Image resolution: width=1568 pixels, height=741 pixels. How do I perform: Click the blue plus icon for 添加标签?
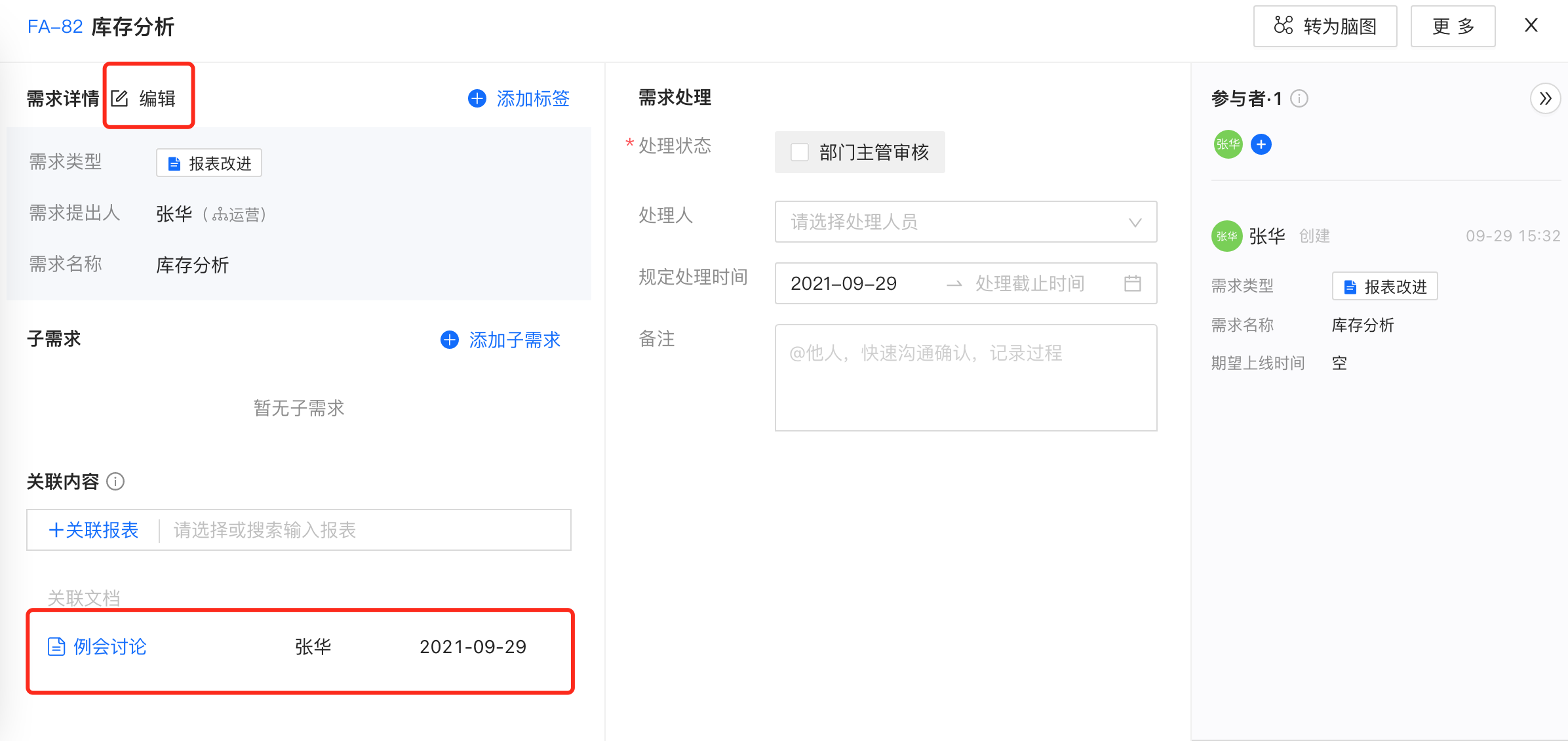477,99
